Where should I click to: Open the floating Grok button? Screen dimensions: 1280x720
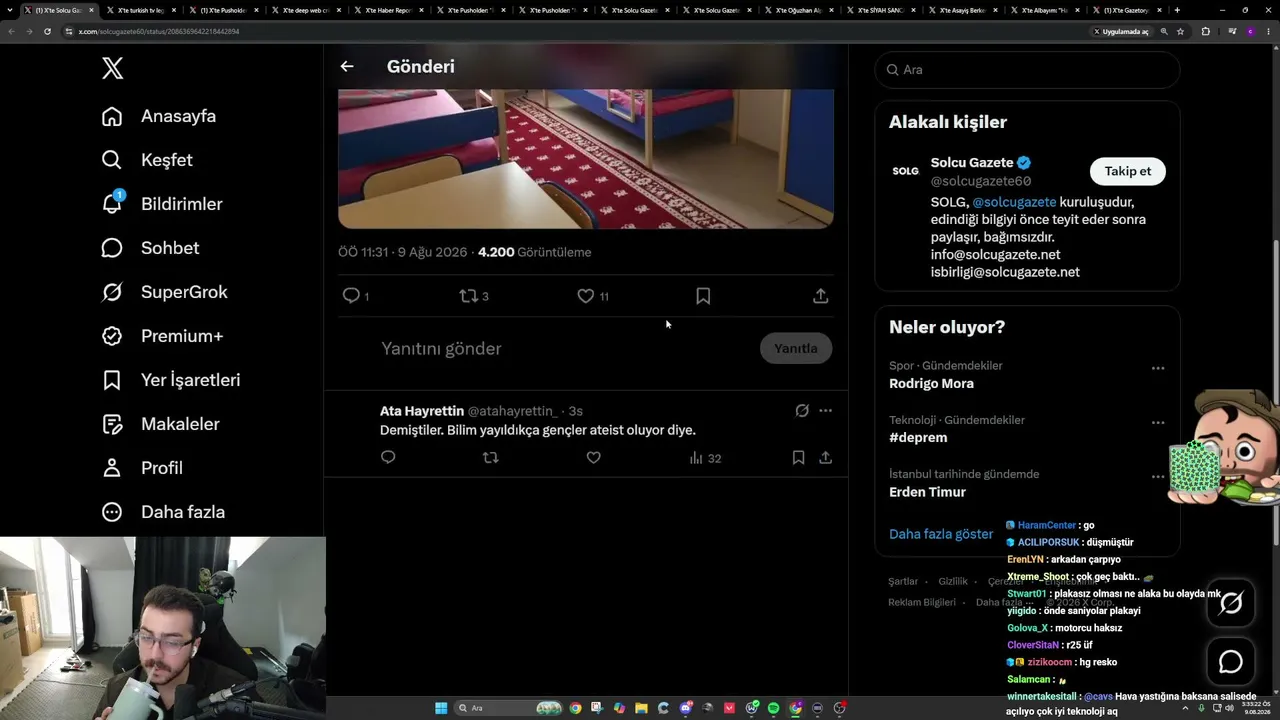point(1231,603)
